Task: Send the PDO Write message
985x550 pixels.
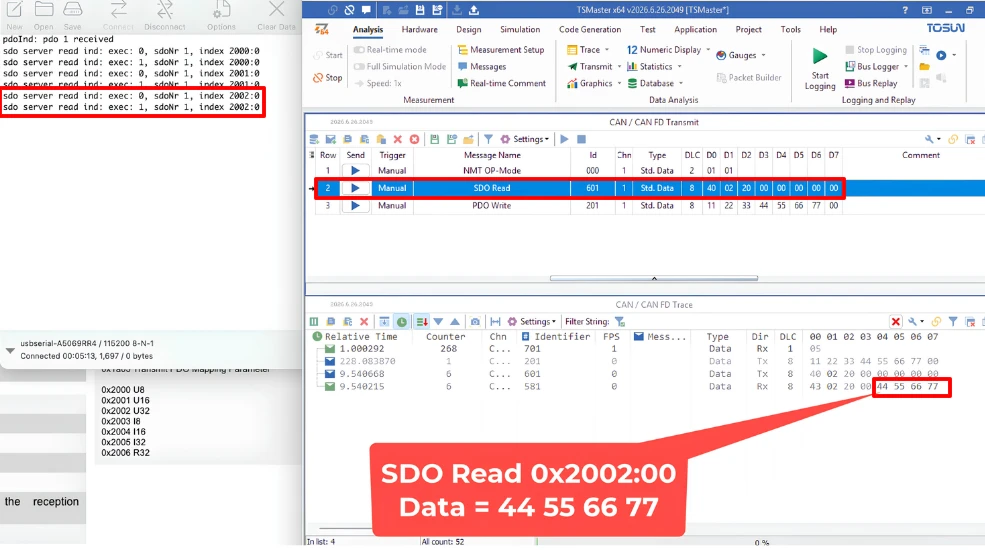Action: 355,206
